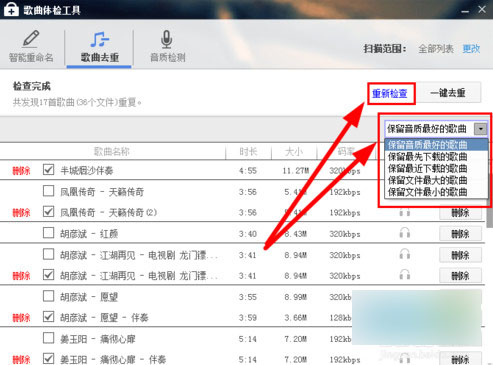The width and height of the screenshot is (493, 365).
Task: Switch to the 音质检测 tab
Action: click(168, 46)
